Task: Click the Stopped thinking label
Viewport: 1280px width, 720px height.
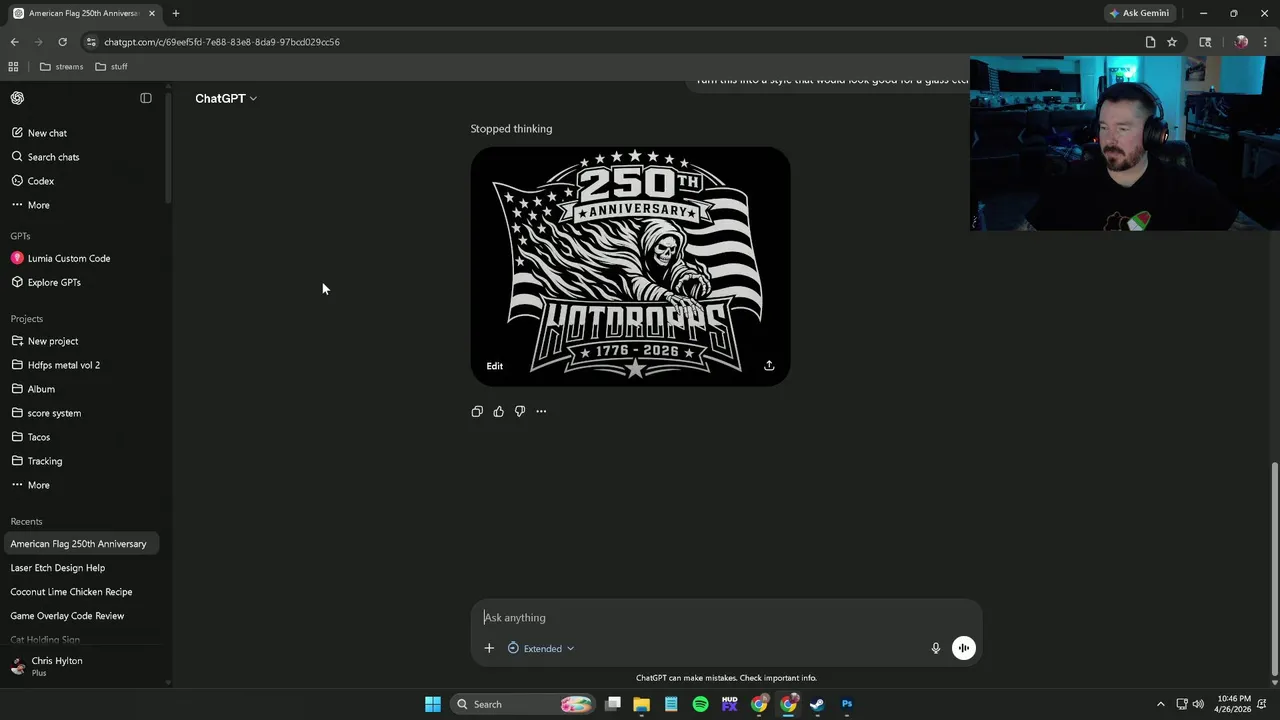Action: pos(511,128)
